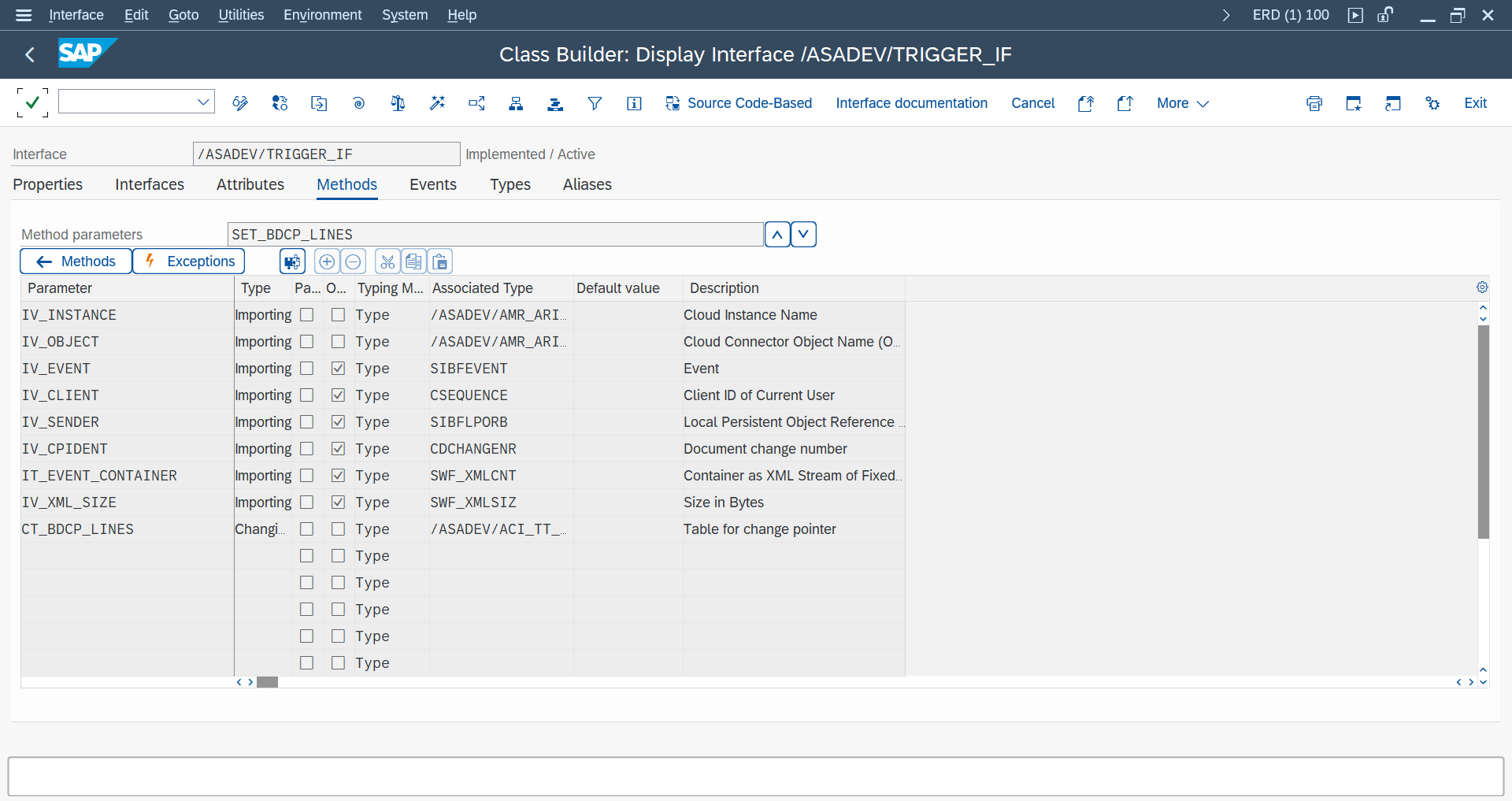Viewport: 1512px width, 801px height.
Task: Click the Methods back button
Action: (76, 261)
